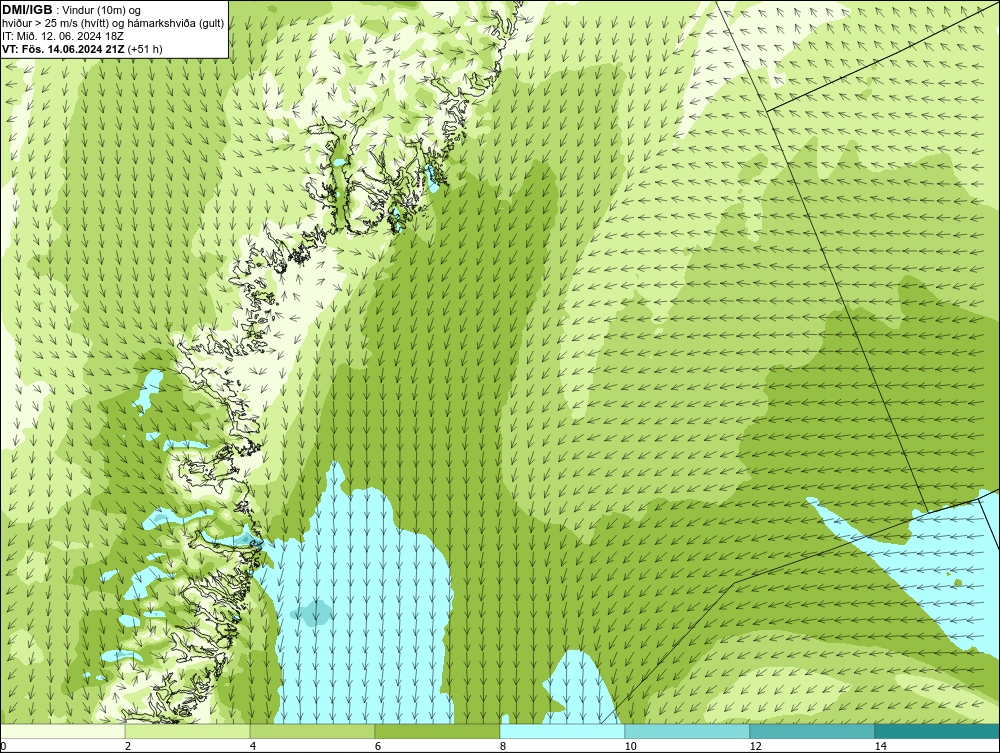Select the 0–2 m/s pale legend swatch

[x=62, y=731]
